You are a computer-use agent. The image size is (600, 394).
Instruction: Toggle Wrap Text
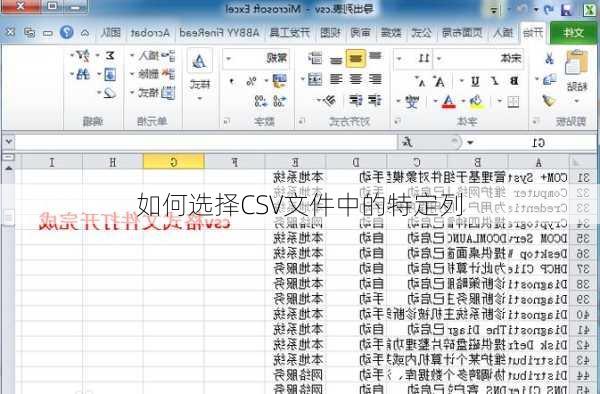click(x=315, y=58)
